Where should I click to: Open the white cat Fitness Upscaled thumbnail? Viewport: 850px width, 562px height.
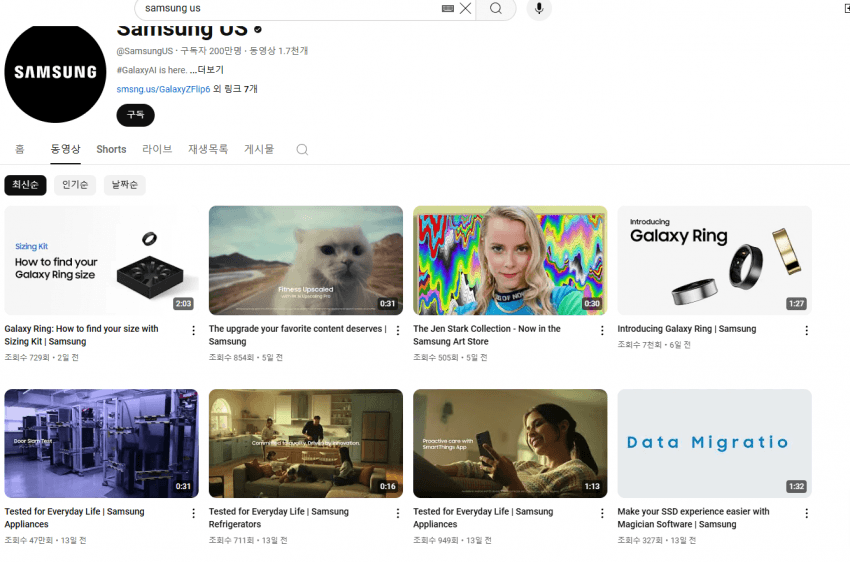coord(306,260)
